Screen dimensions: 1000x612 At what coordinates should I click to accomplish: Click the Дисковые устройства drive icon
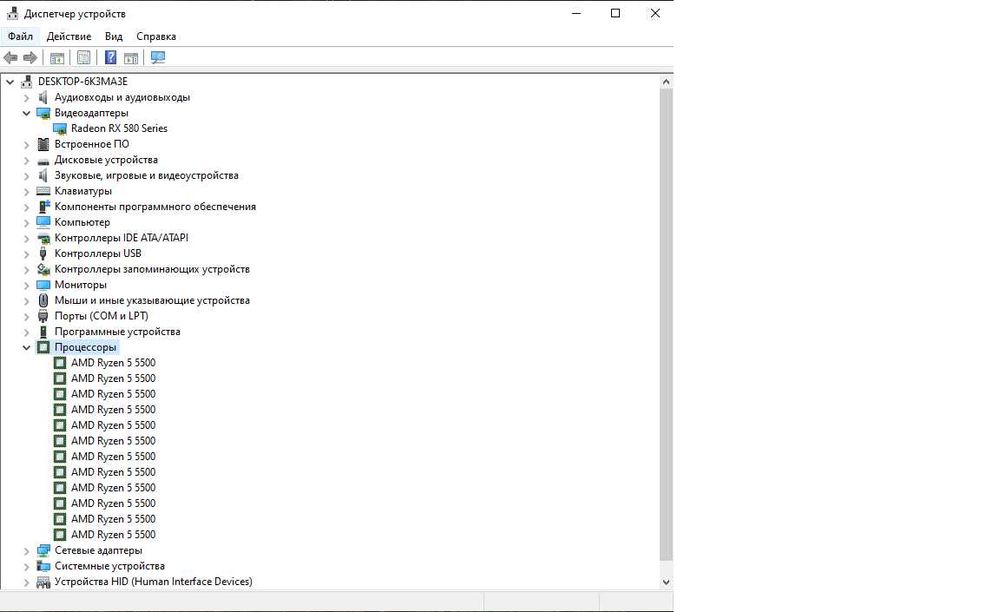tap(43, 160)
